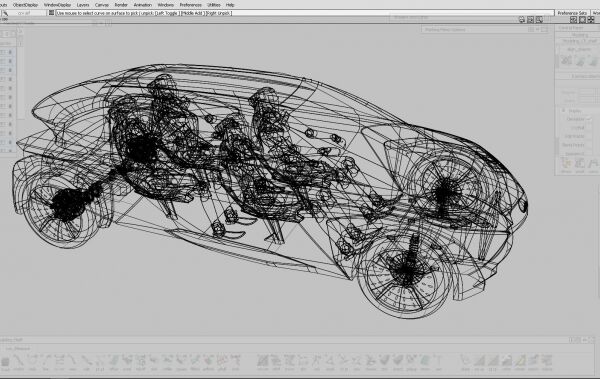
Task: Open the Render menu
Action: point(121,5)
